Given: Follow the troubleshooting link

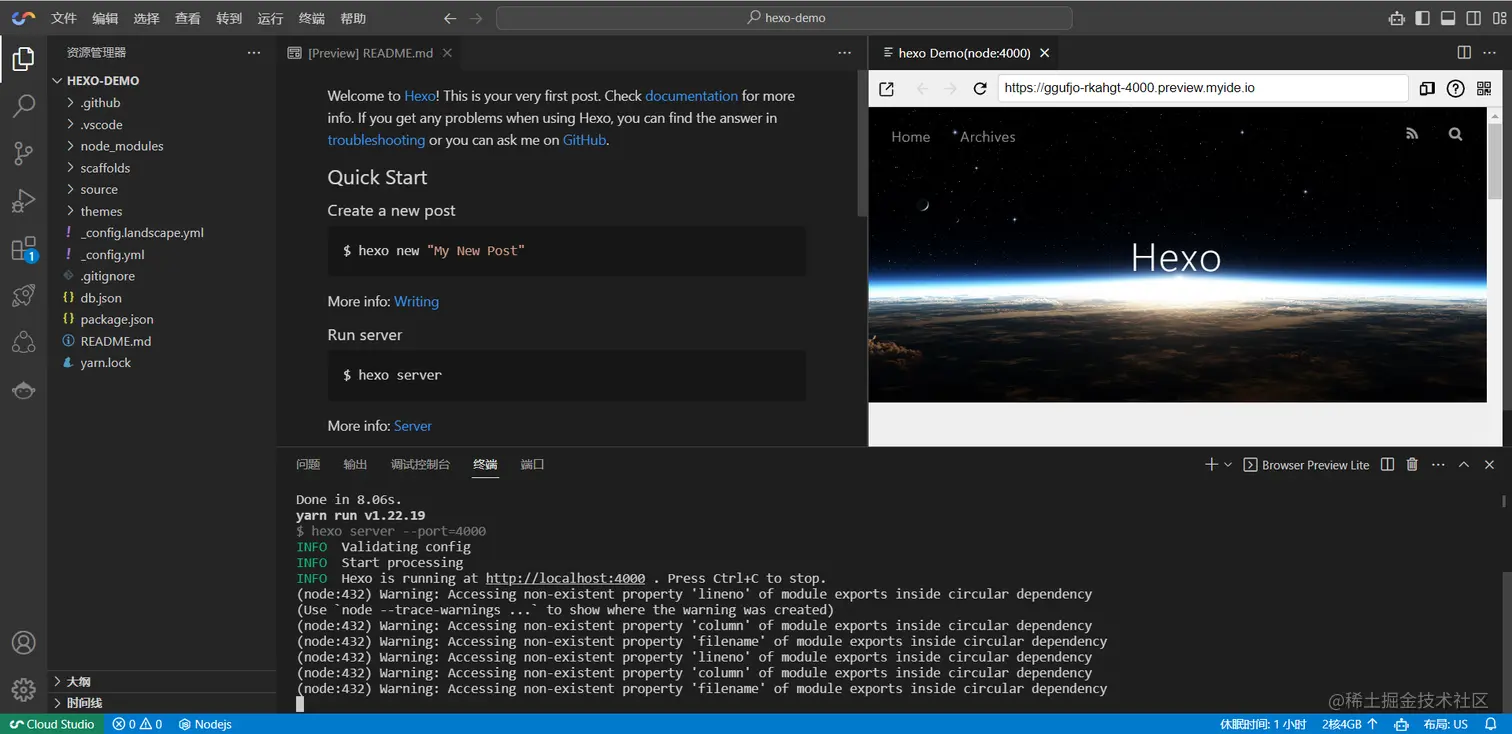Looking at the screenshot, I should coord(376,140).
